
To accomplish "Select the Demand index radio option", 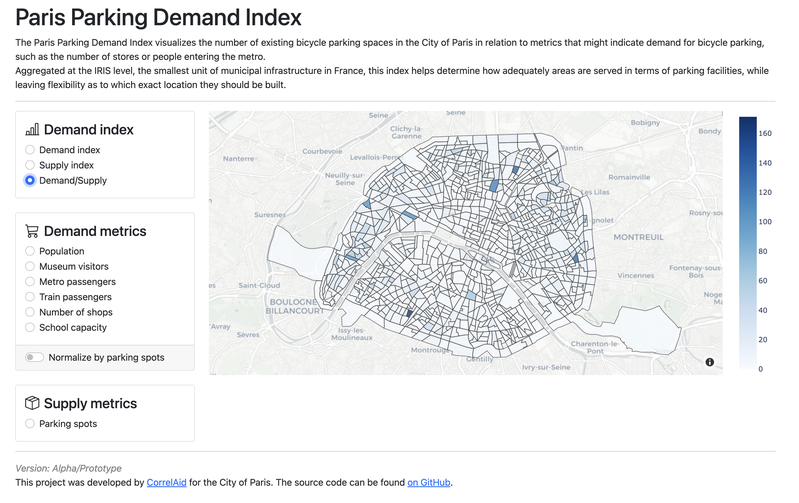I will point(30,150).
